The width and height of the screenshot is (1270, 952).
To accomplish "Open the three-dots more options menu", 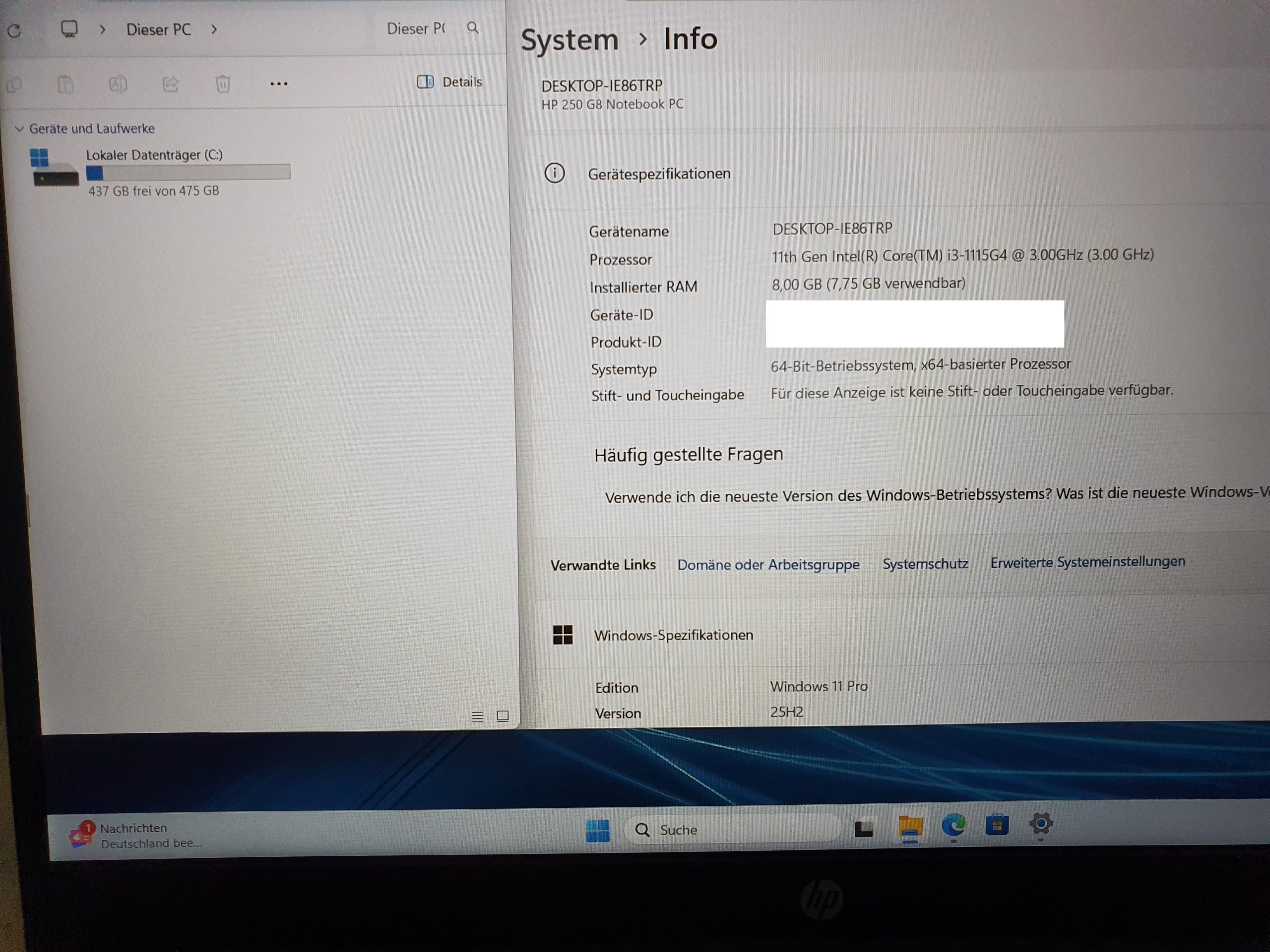I will pos(278,84).
